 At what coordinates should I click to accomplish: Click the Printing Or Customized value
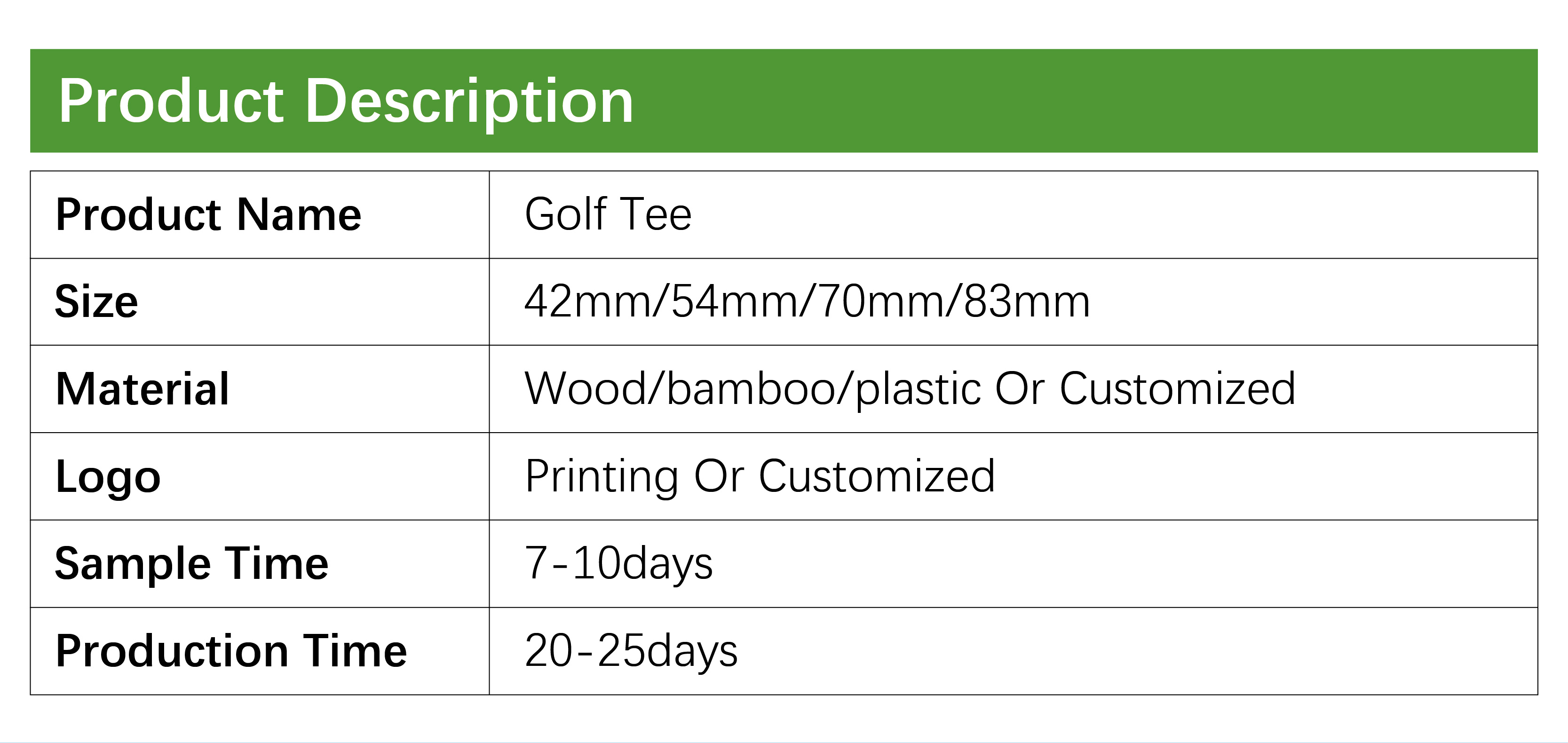tap(760, 477)
